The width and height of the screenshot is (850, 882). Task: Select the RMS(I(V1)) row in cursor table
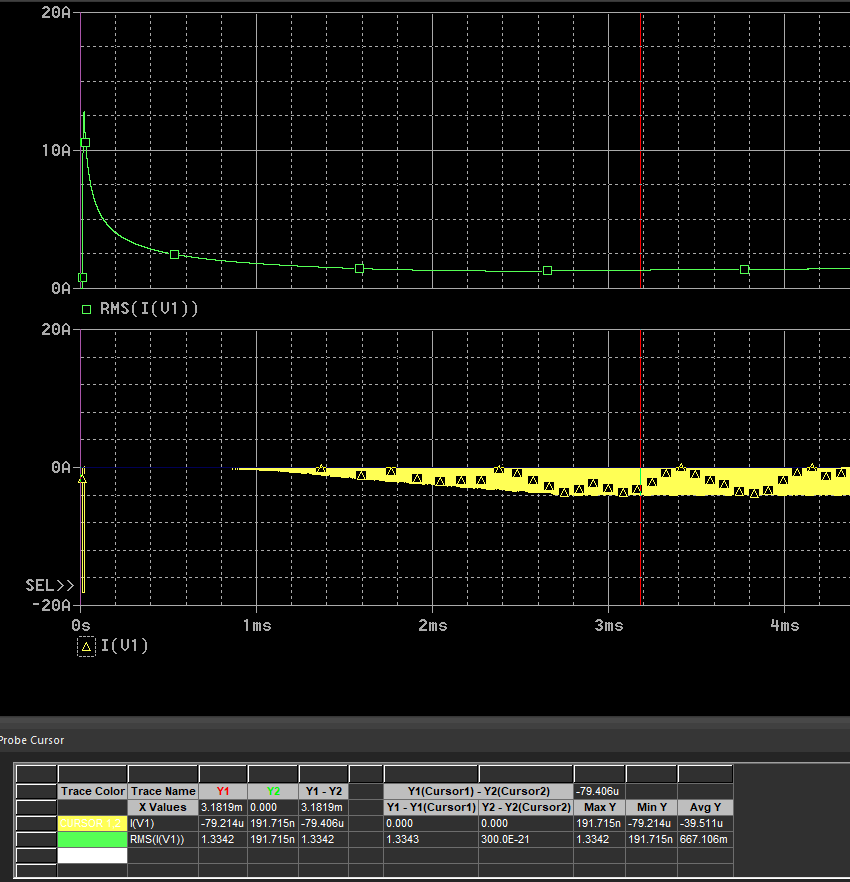coord(374,839)
